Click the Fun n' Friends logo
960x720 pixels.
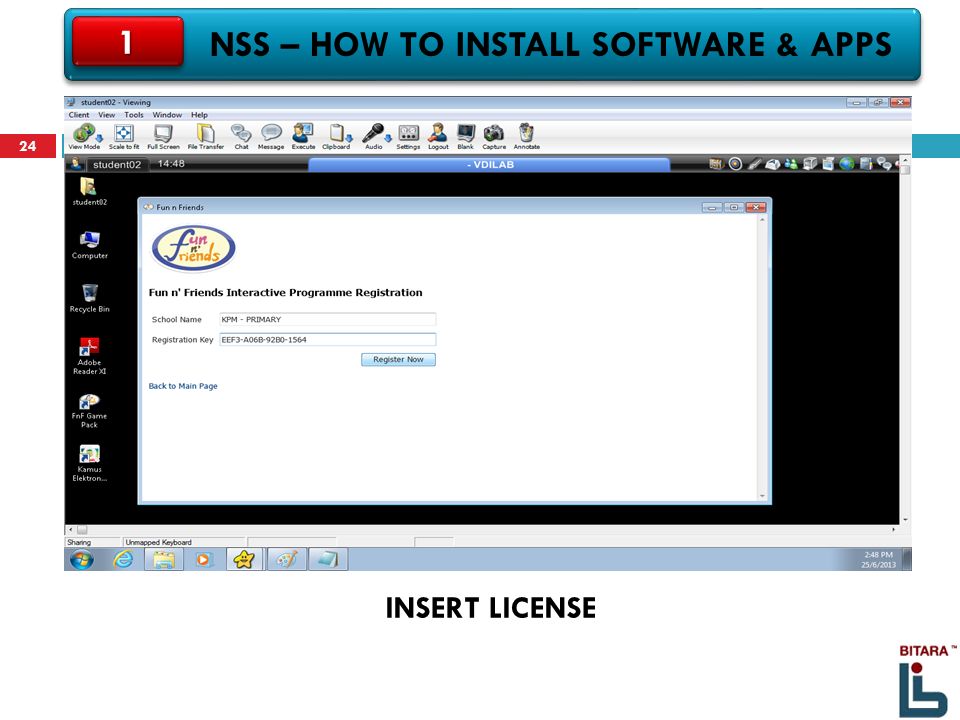click(193, 249)
